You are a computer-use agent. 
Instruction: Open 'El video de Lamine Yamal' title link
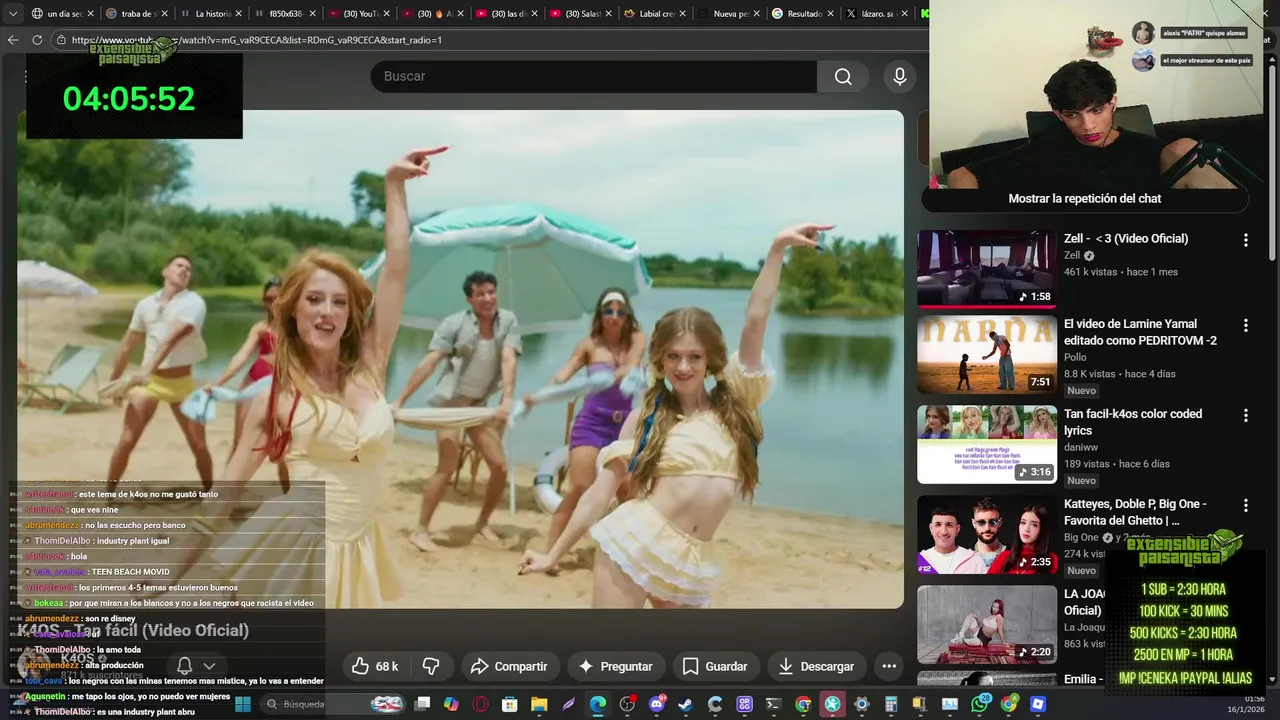pyautogui.click(x=1140, y=332)
